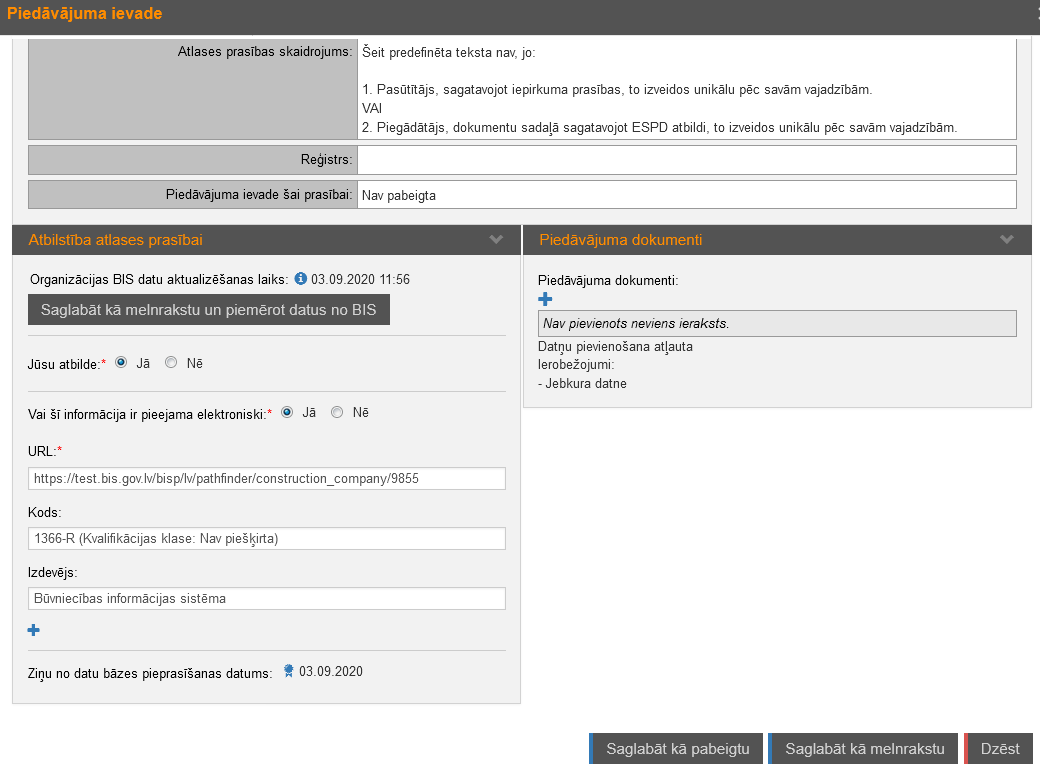This screenshot has width=1040, height=773.
Task: Click the Piedāvājuma ievade šai prasībai value field
Action: pyautogui.click(x=686, y=195)
